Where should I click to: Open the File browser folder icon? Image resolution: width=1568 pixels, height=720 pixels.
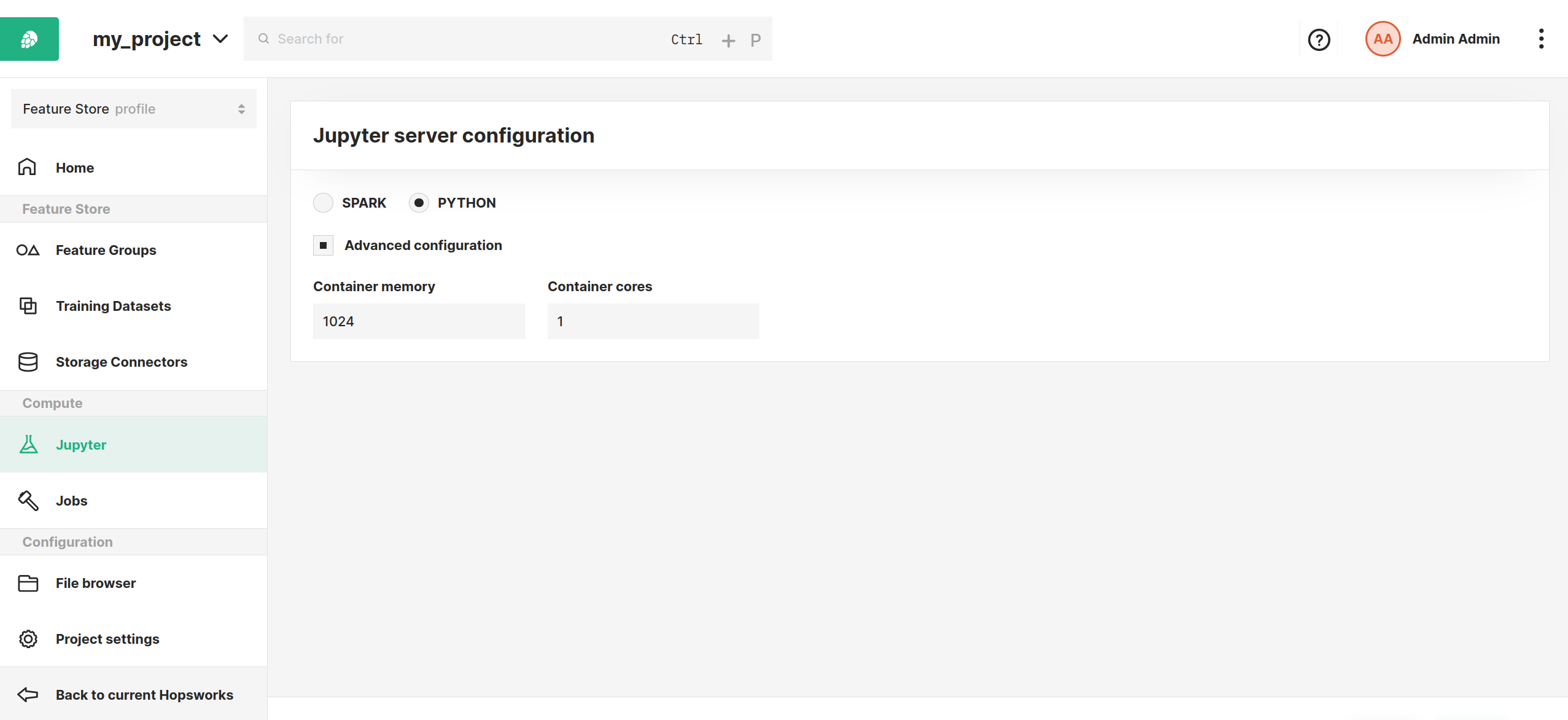[28, 583]
